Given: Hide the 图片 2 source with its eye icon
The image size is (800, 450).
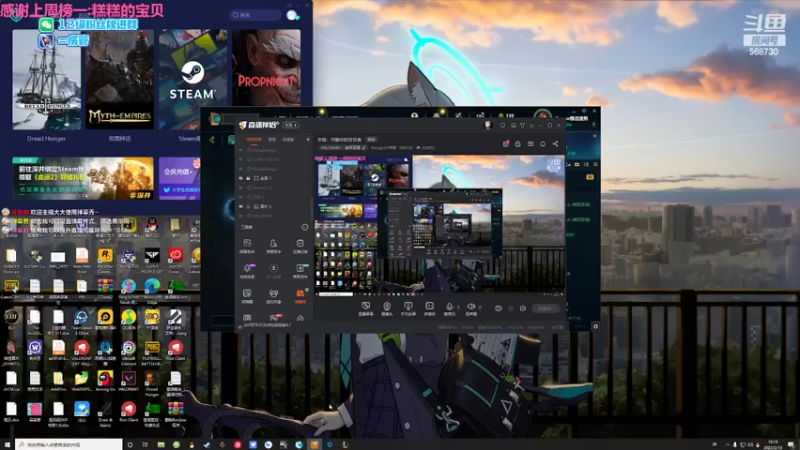Looking at the screenshot, I should (x=241, y=206).
